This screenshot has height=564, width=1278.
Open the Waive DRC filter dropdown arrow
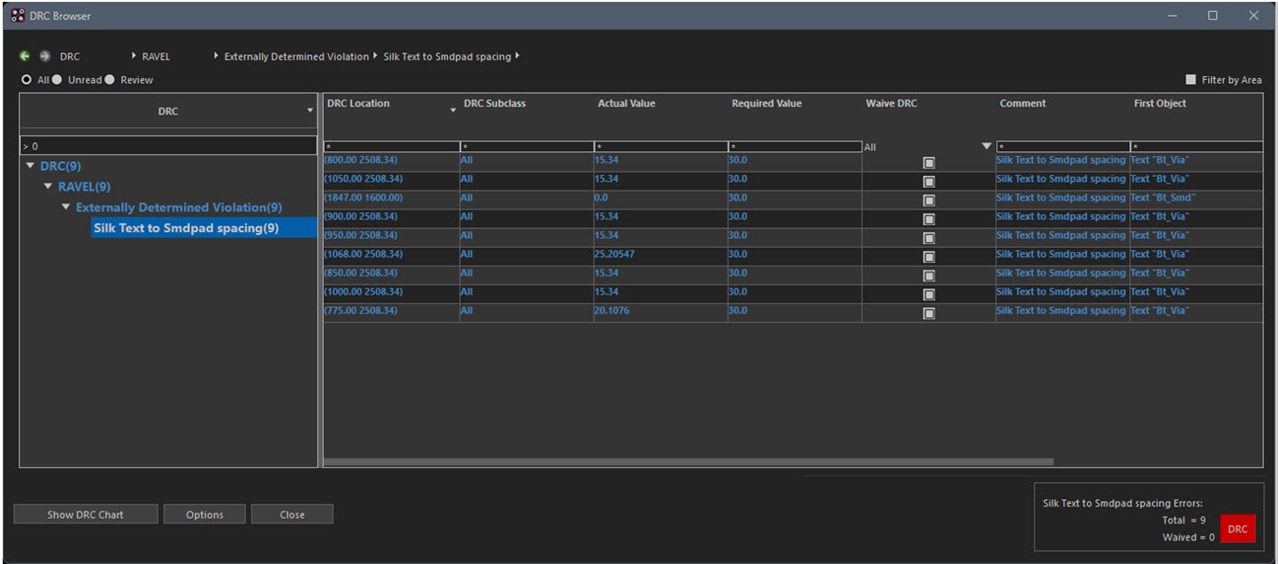987,147
